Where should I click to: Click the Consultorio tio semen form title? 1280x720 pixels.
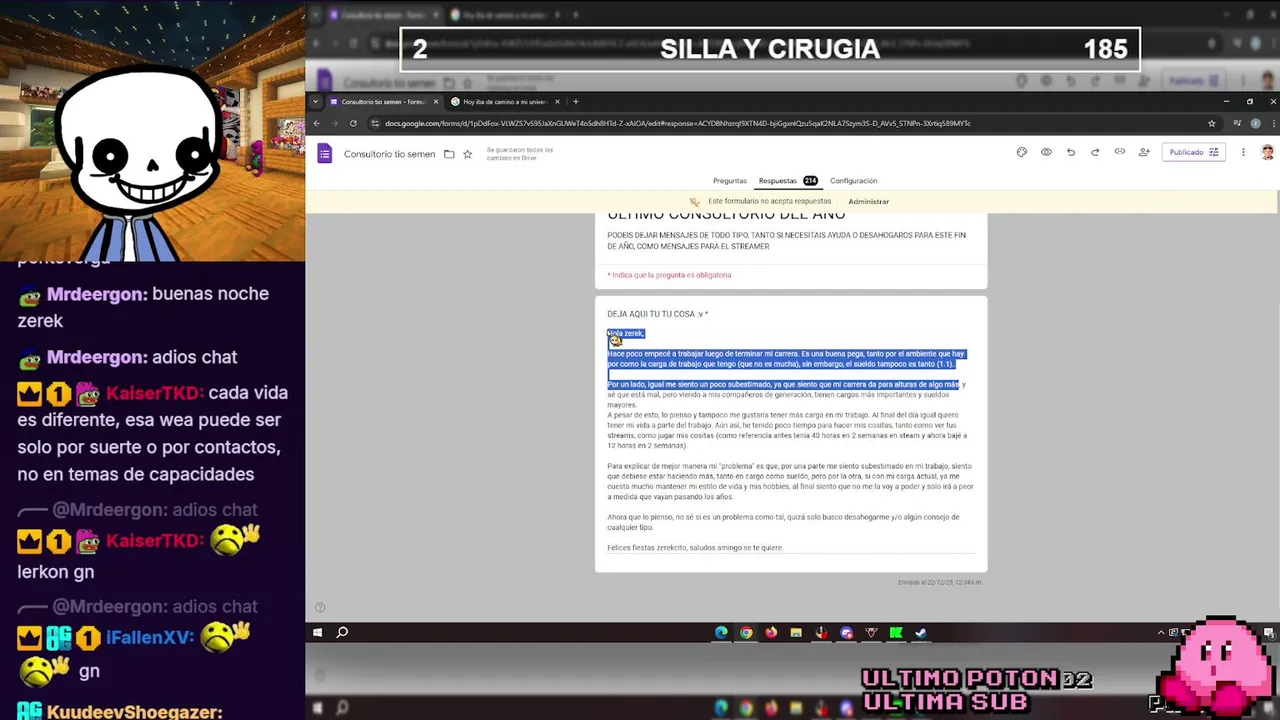(389, 154)
